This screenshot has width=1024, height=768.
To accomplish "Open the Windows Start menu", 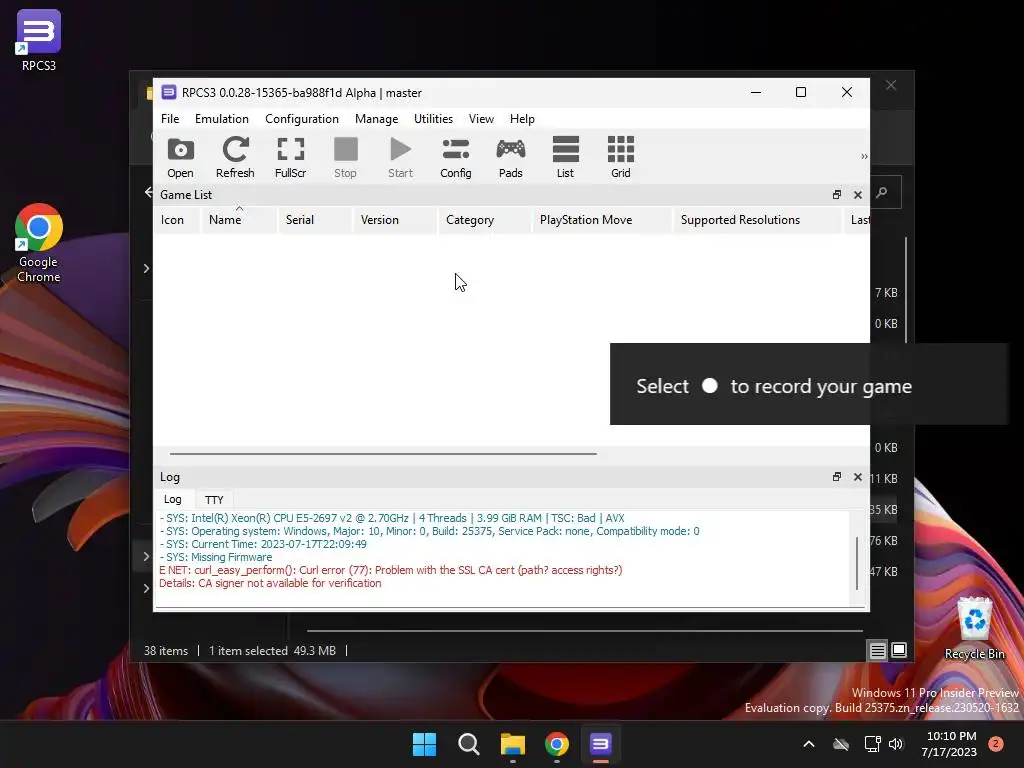I will coord(424,744).
